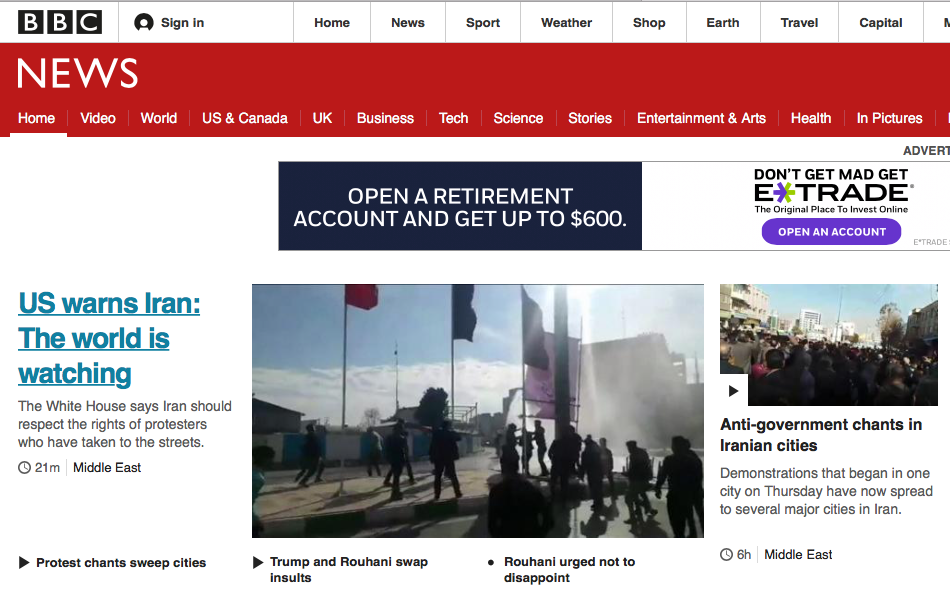Open headline US warns Iran: The world is watching
This screenshot has height=601, width=950.
pyautogui.click(x=109, y=338)
